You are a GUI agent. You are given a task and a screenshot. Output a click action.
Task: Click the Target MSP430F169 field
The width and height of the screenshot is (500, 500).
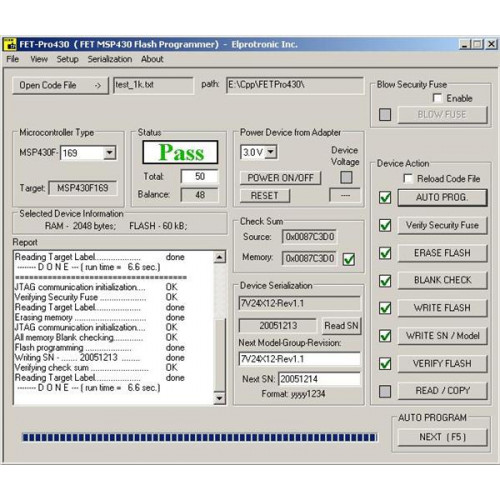pyautogui.click(x=83, y=188)
